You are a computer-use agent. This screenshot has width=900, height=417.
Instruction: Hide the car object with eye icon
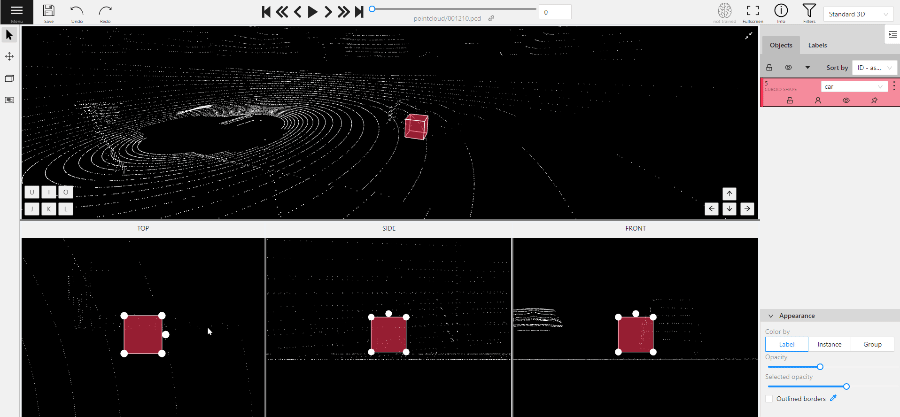click(846, 101)
